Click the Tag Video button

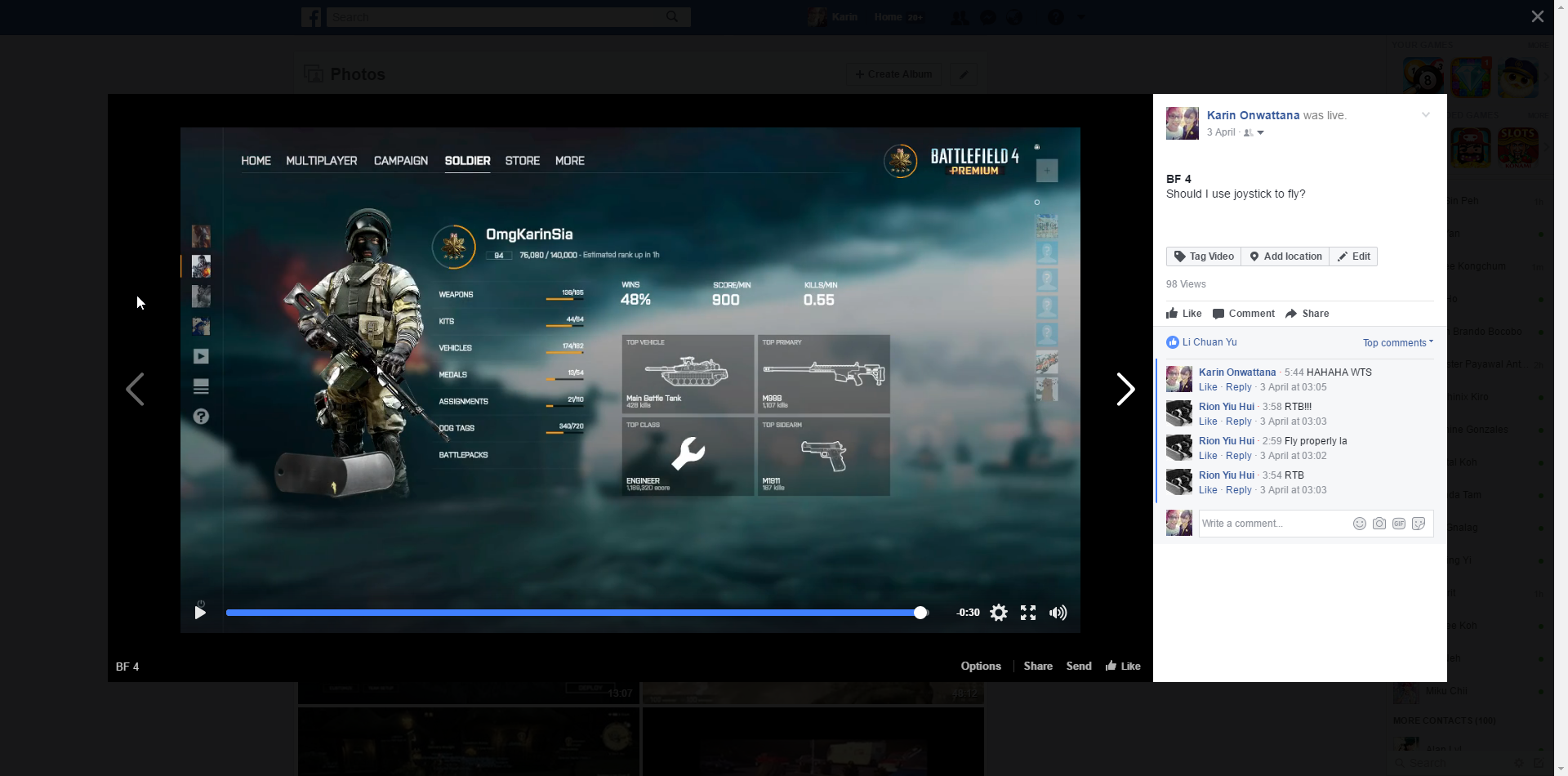coord(1204,256)
